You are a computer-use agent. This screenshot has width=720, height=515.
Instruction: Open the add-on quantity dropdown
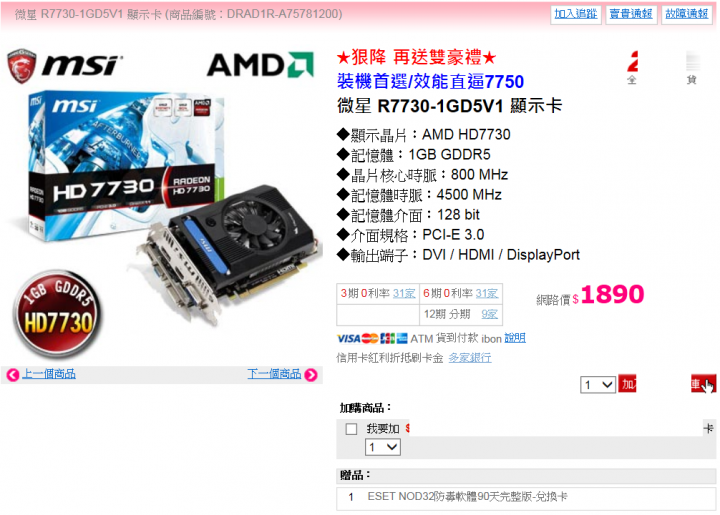pos(382,447)
